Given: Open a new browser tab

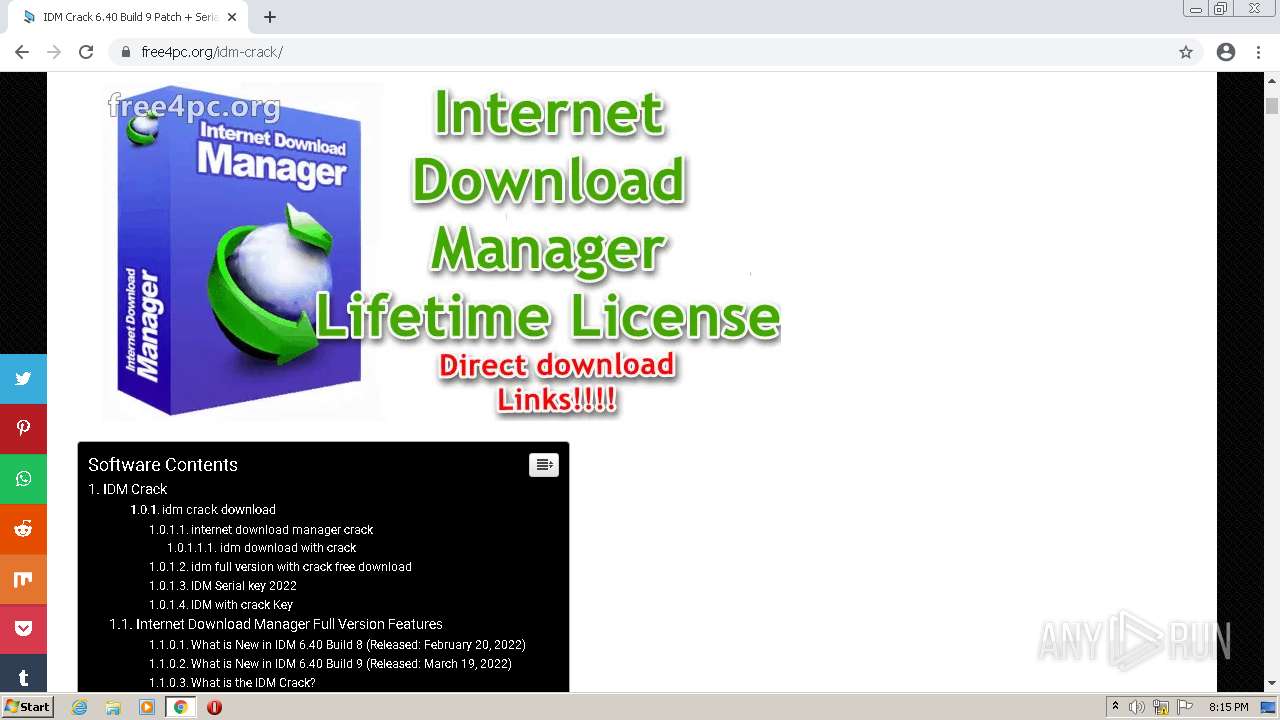Looking at the screenshot, I should point(269,17).
